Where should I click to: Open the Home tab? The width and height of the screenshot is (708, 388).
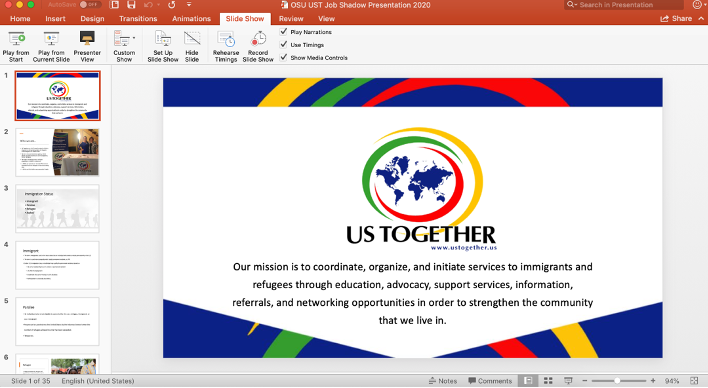point(20,19)
